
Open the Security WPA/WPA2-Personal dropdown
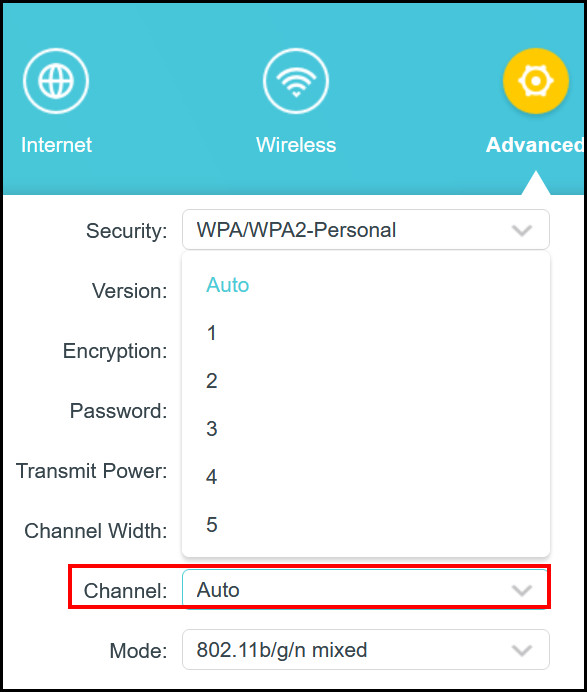(x=366, y=230)
